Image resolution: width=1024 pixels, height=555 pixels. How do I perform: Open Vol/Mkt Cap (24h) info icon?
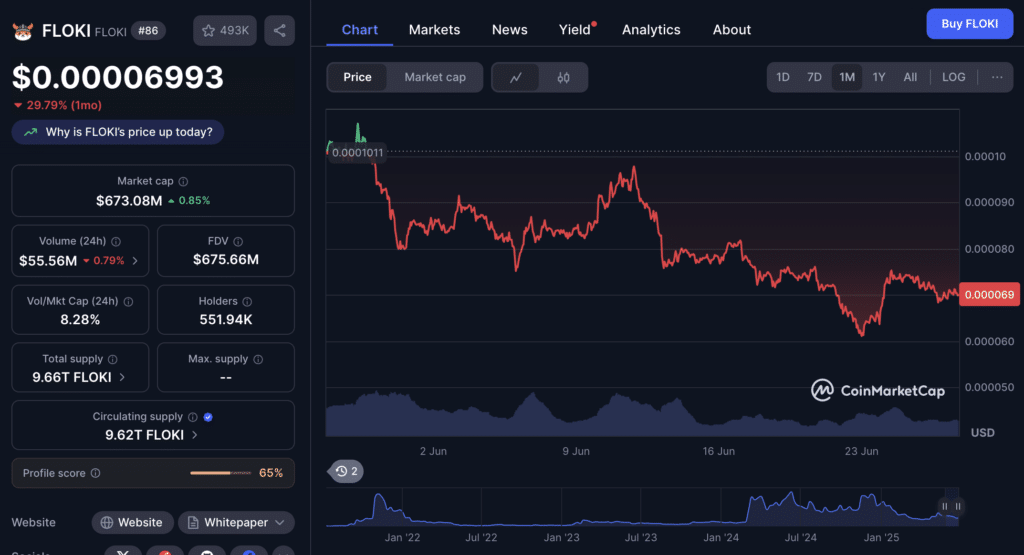pos(129,302)
